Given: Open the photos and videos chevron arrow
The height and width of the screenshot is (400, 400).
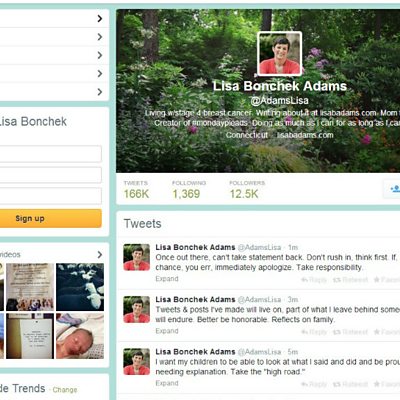Looking at the screenshot, I should point(100,255).
